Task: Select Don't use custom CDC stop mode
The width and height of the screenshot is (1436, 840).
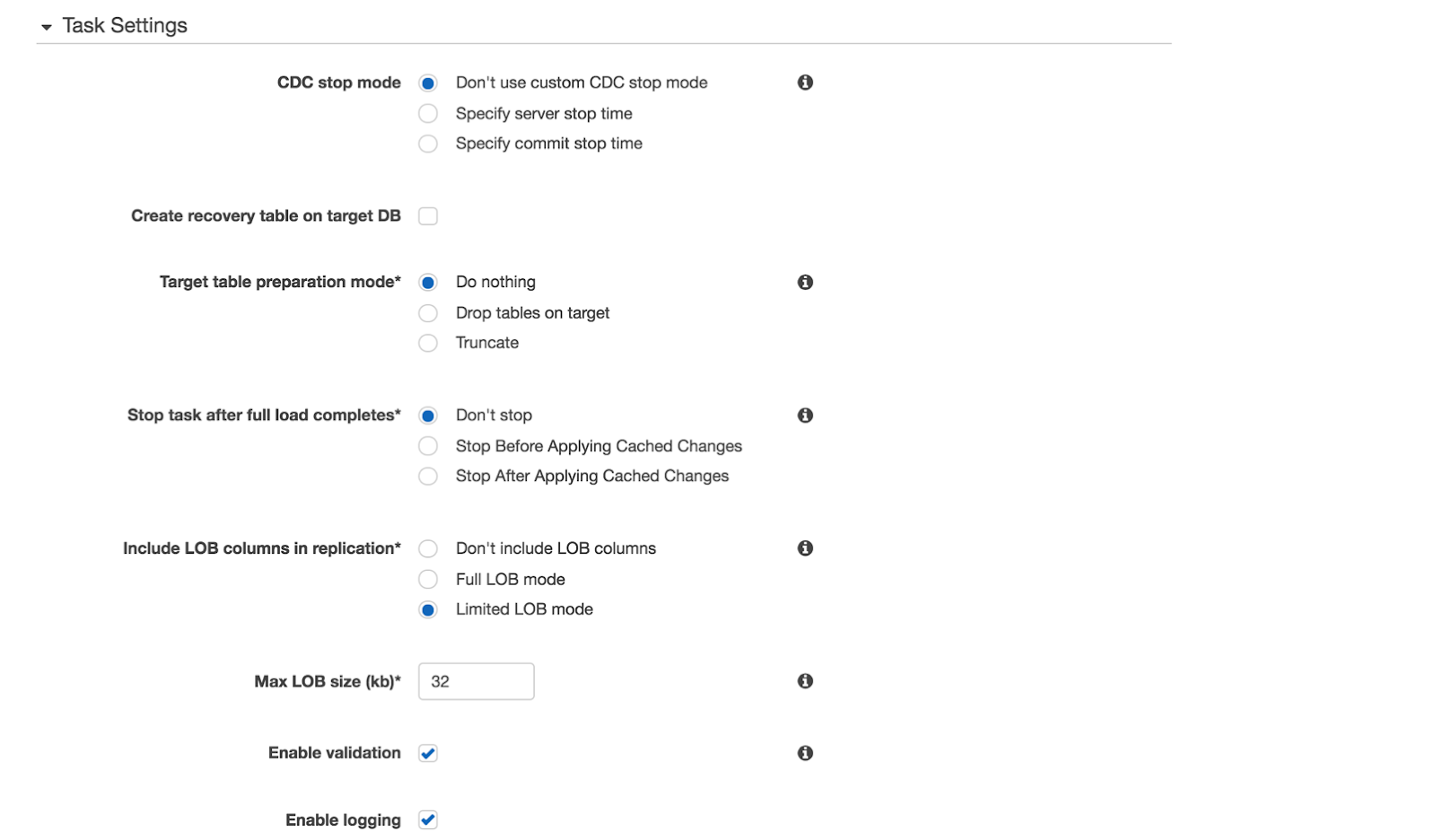Action: click(x=428, y=83)
